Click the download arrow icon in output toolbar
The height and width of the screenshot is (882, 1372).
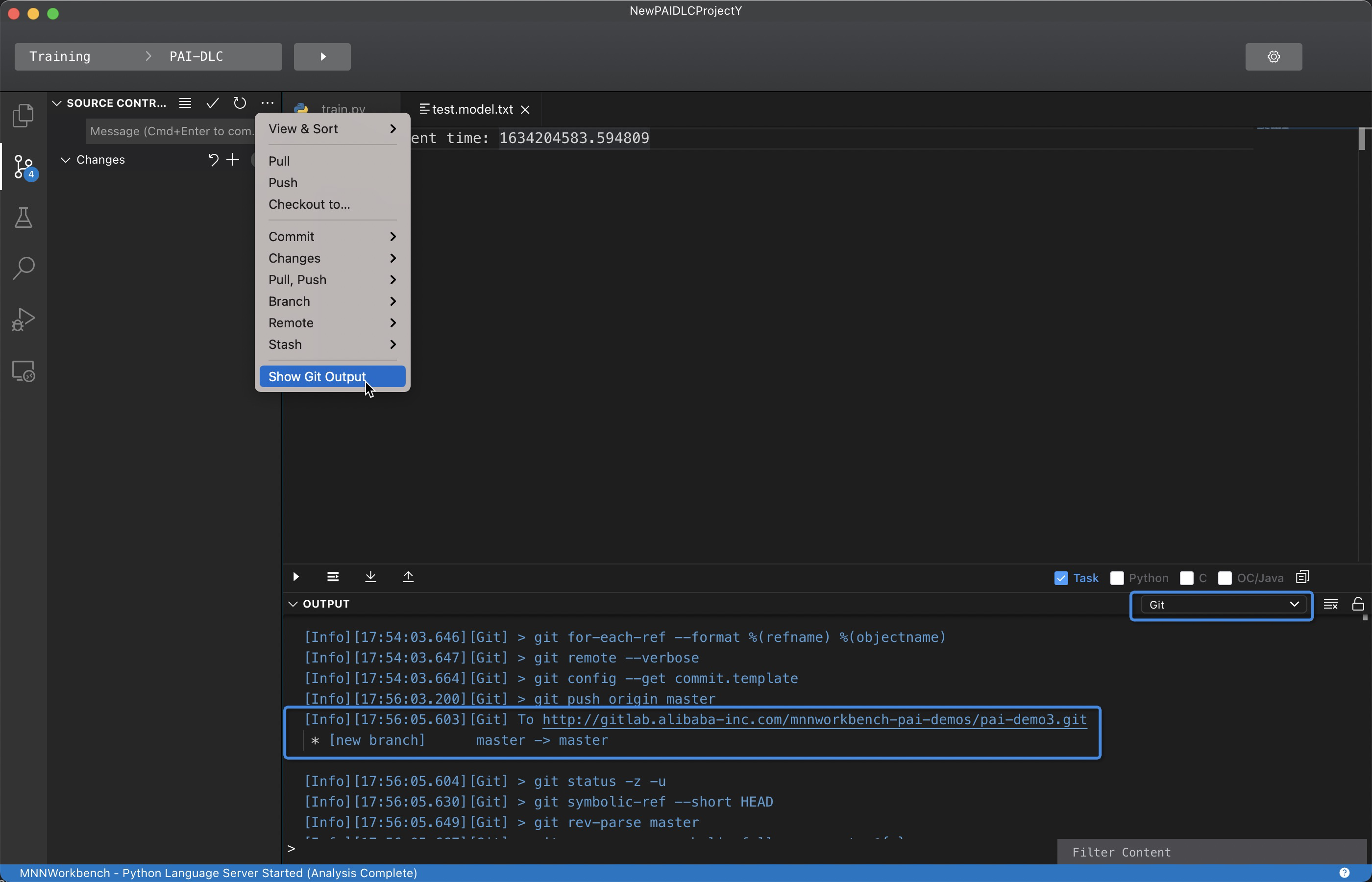tap(370, 577)
